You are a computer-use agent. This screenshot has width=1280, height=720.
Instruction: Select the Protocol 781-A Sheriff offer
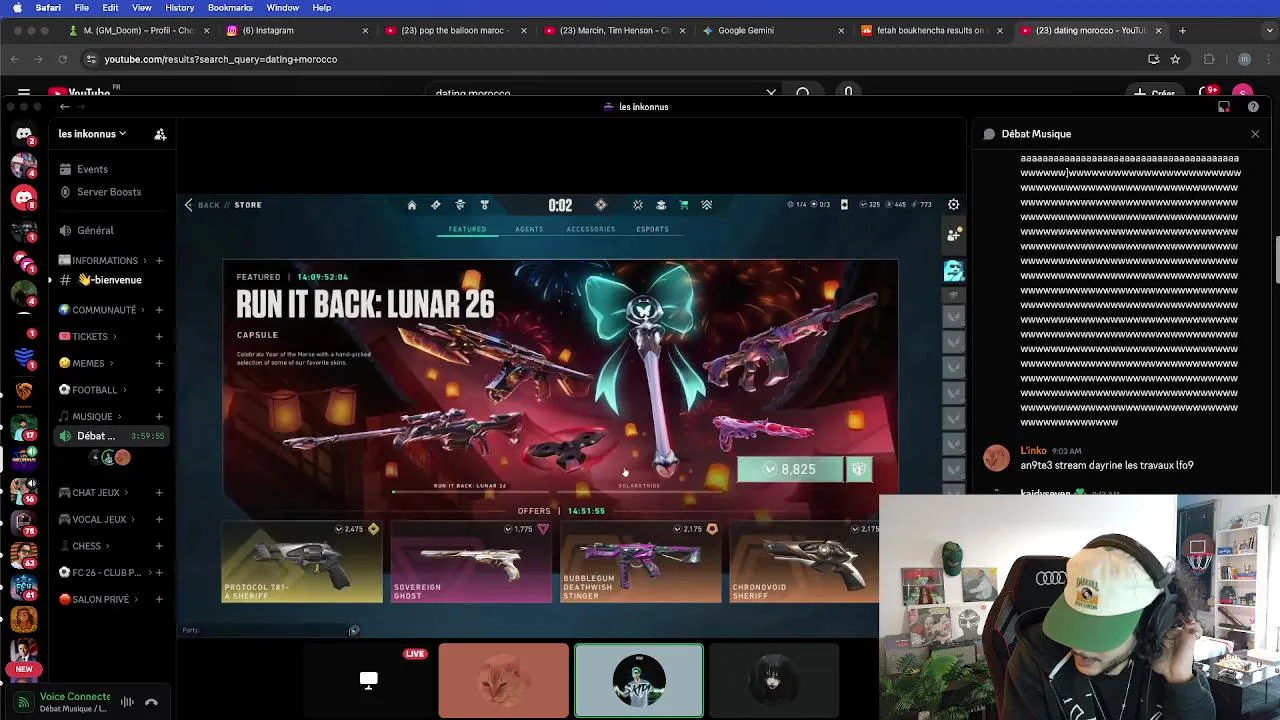301,562
